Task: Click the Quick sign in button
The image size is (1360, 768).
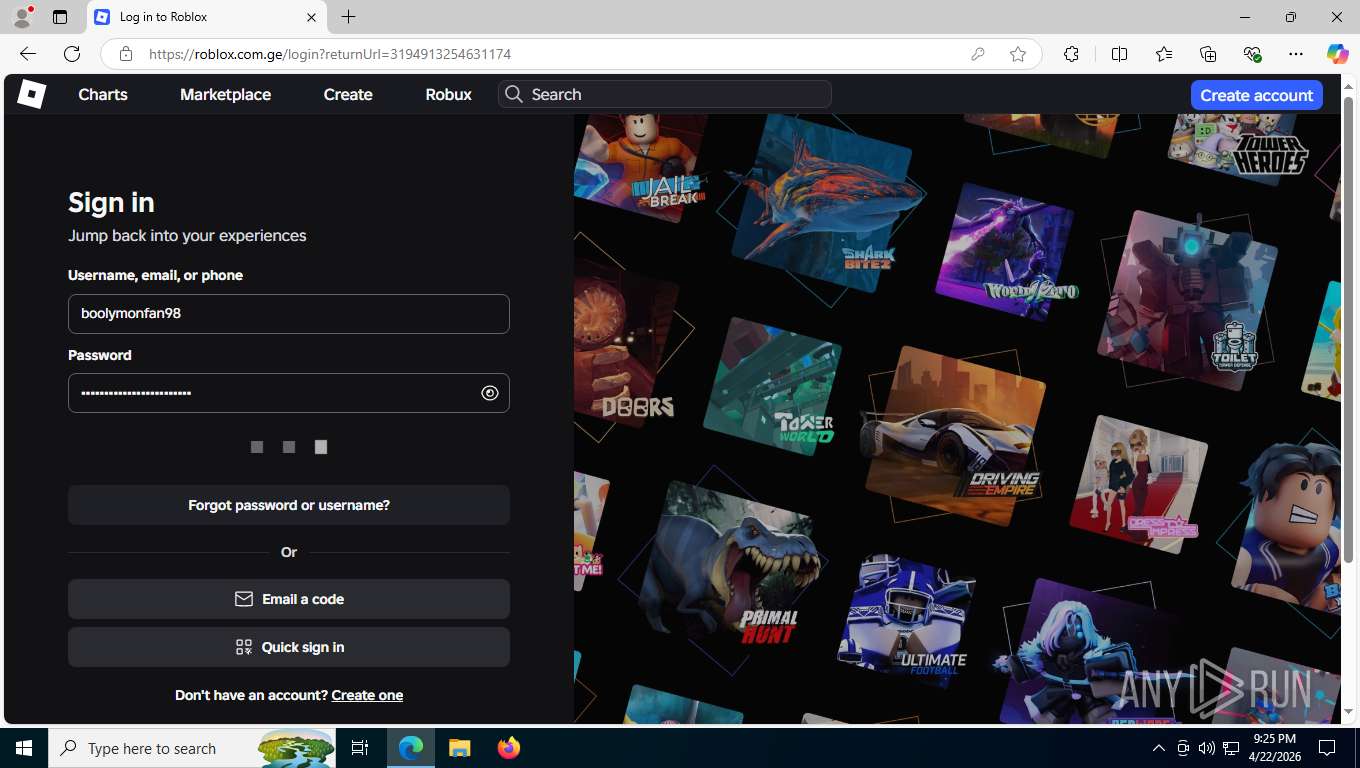Action: tap(289, 647)
